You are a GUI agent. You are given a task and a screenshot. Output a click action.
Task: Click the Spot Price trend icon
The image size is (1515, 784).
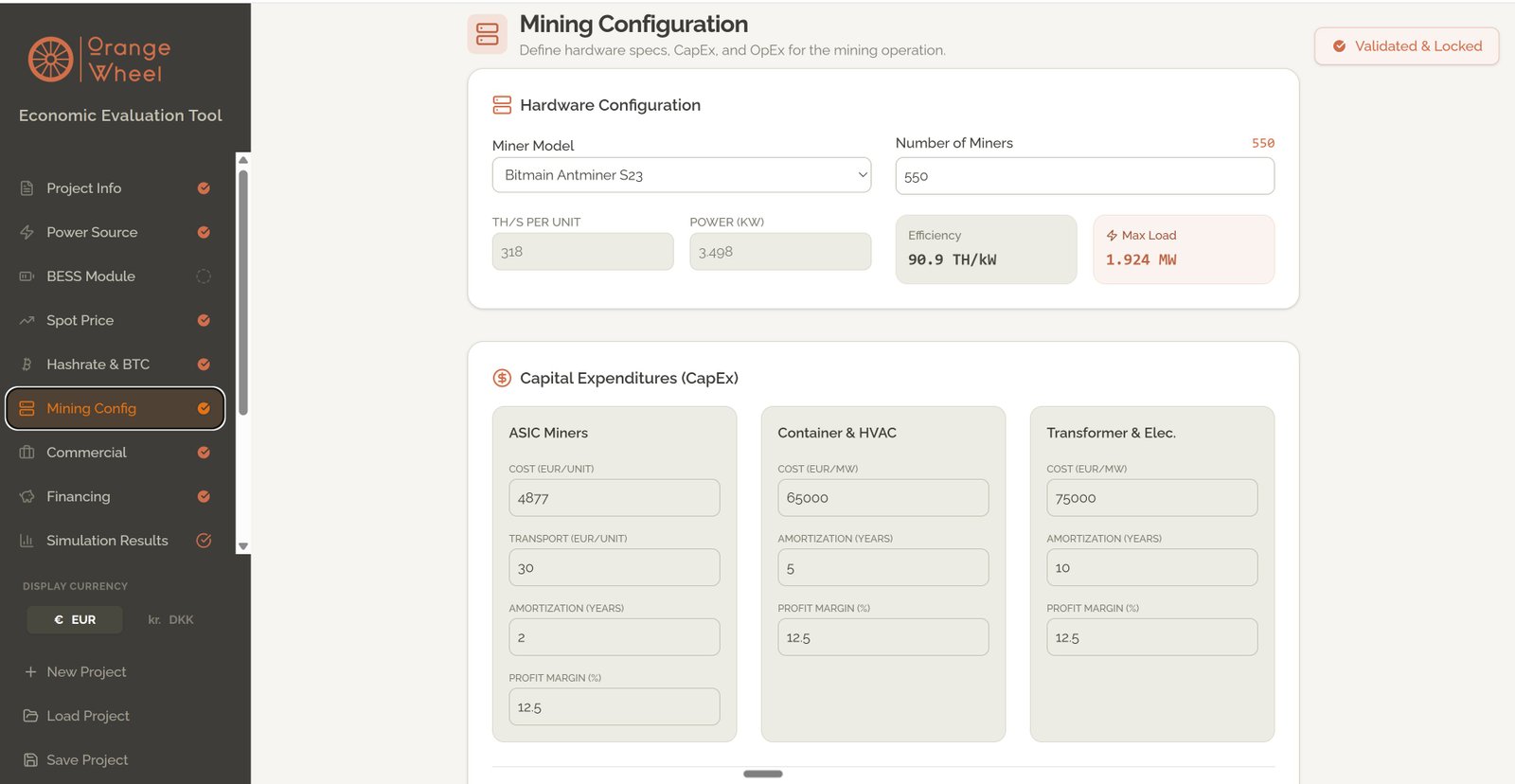[27, 320]
